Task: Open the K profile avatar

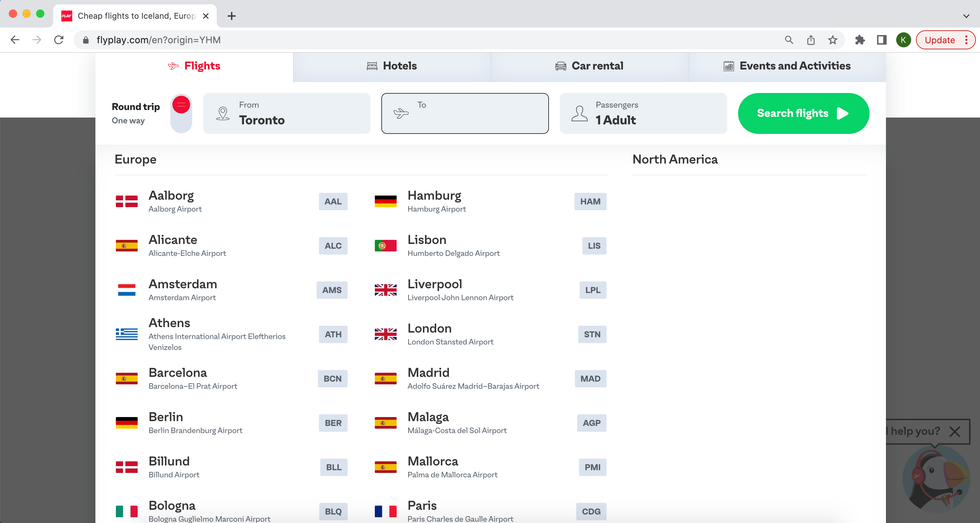Action: point(903,40)
